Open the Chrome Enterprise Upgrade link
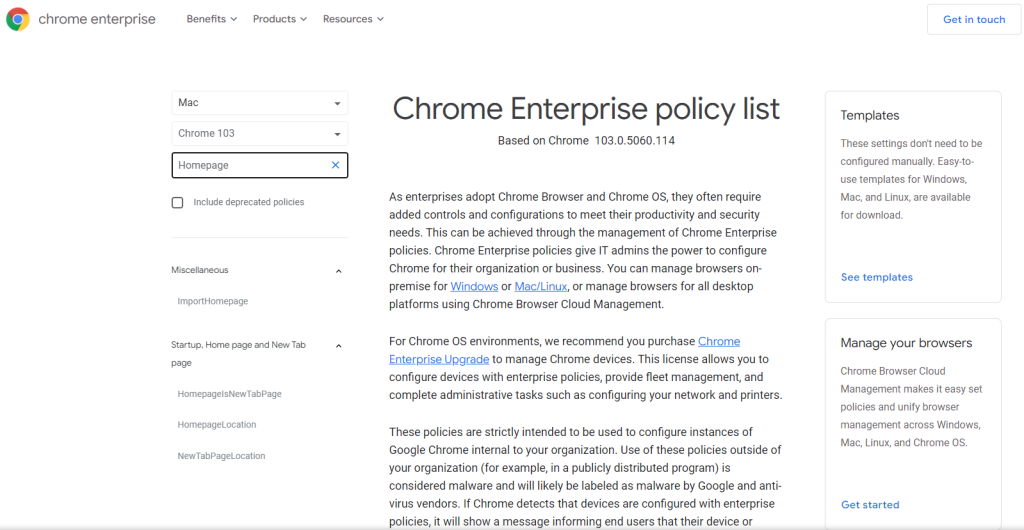 click(564, 350)
